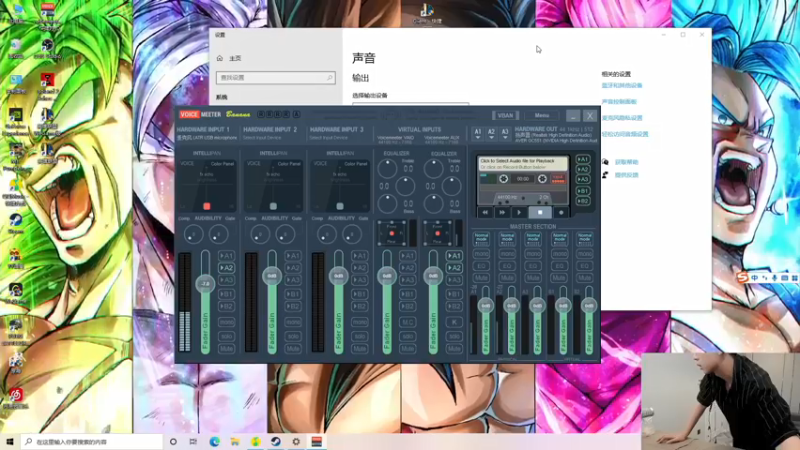Toggle mono on Hardware Input 3
Image resolution: width=800 pixels, height=450 pixels.
pyautogui.click(x=360, y=322)
